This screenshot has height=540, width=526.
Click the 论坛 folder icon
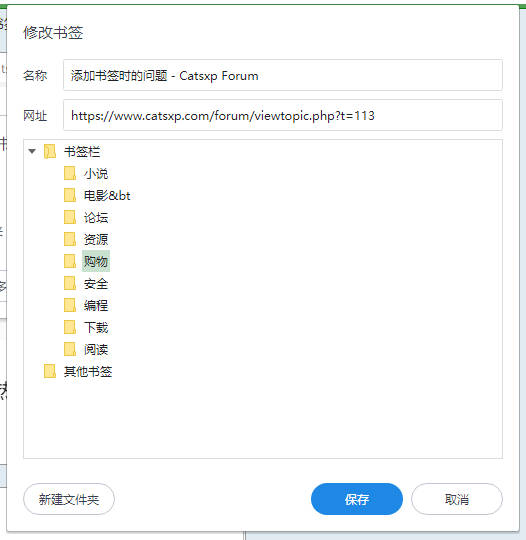(x=70, y=217)
